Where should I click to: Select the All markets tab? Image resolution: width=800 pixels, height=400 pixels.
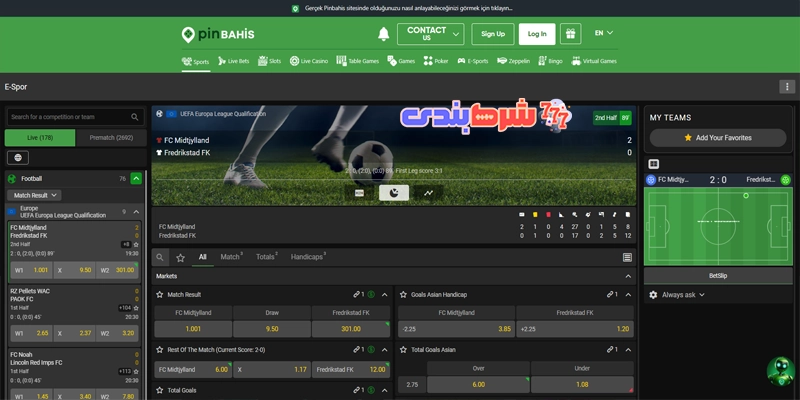pyautogui.click(x=203, y=257)
